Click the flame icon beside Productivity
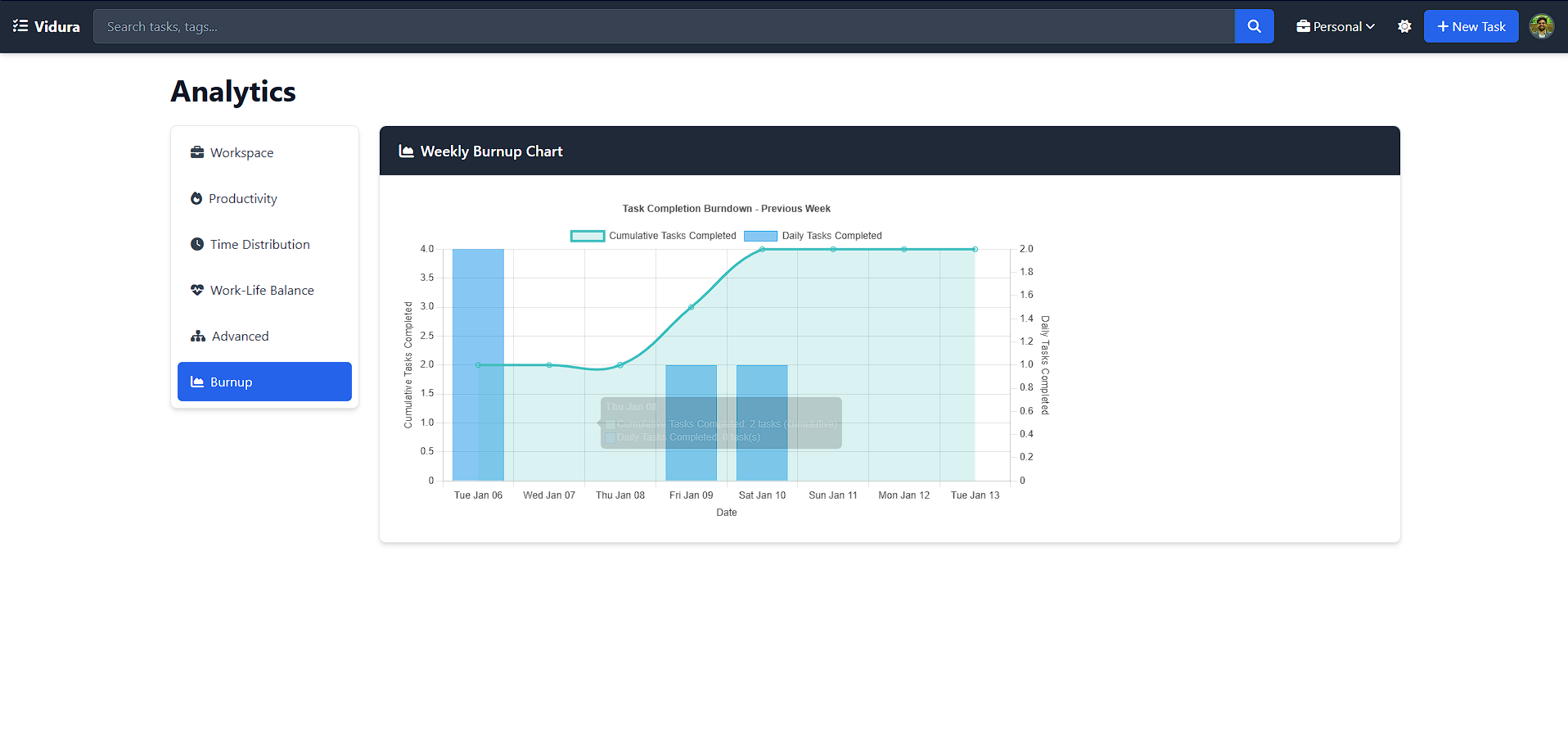 196,198
